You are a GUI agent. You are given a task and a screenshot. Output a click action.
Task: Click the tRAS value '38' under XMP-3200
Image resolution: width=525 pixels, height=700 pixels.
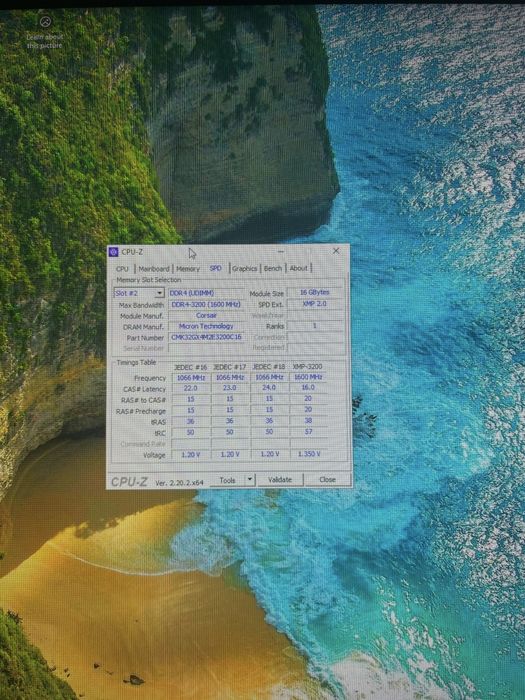(308, 421)
